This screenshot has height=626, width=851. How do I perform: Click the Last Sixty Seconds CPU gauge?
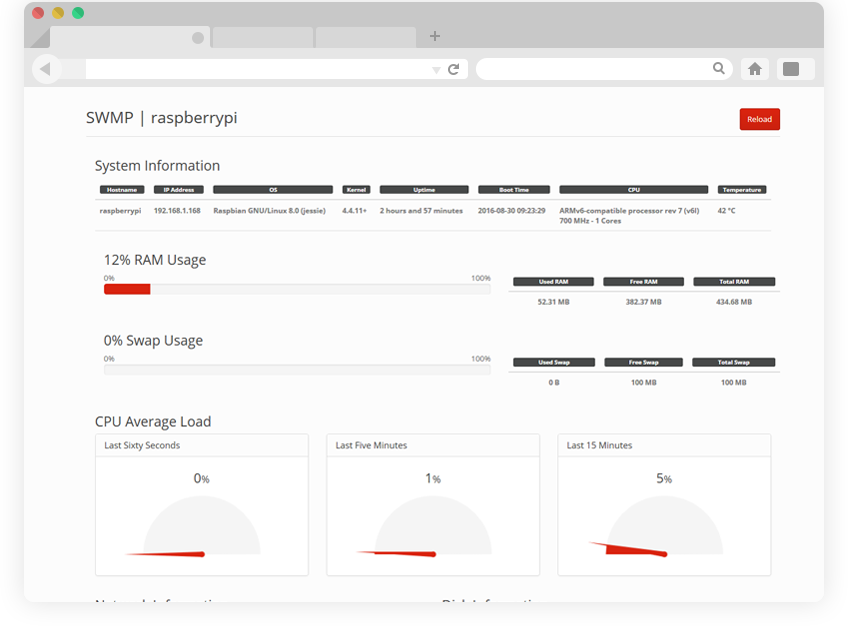[x=201, y=525]
